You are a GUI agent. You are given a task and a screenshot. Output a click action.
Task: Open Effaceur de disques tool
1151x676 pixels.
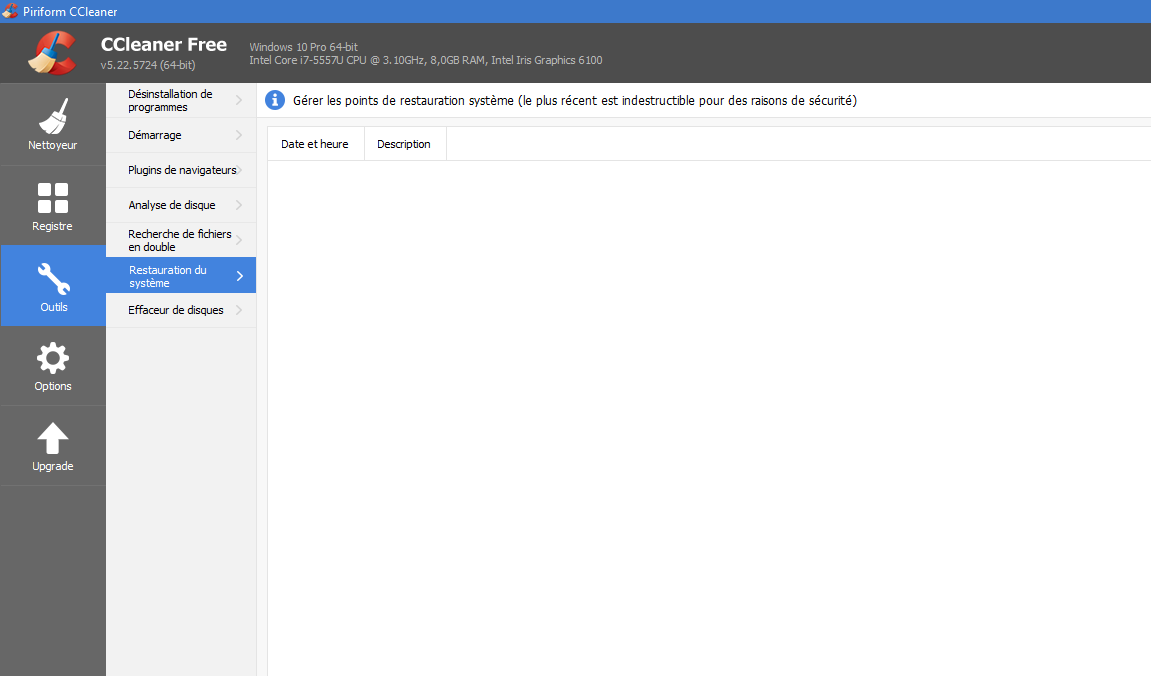tap(181, 310)
